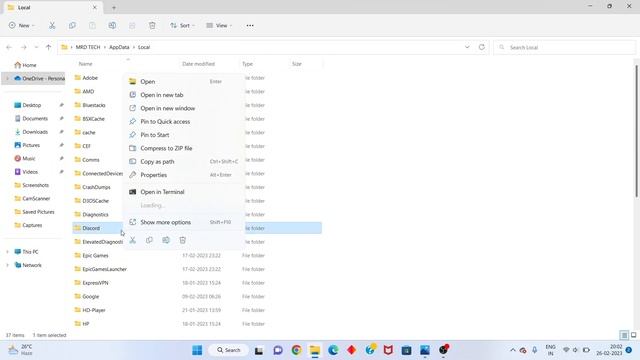Open the View dropdown

pos(219,25)
